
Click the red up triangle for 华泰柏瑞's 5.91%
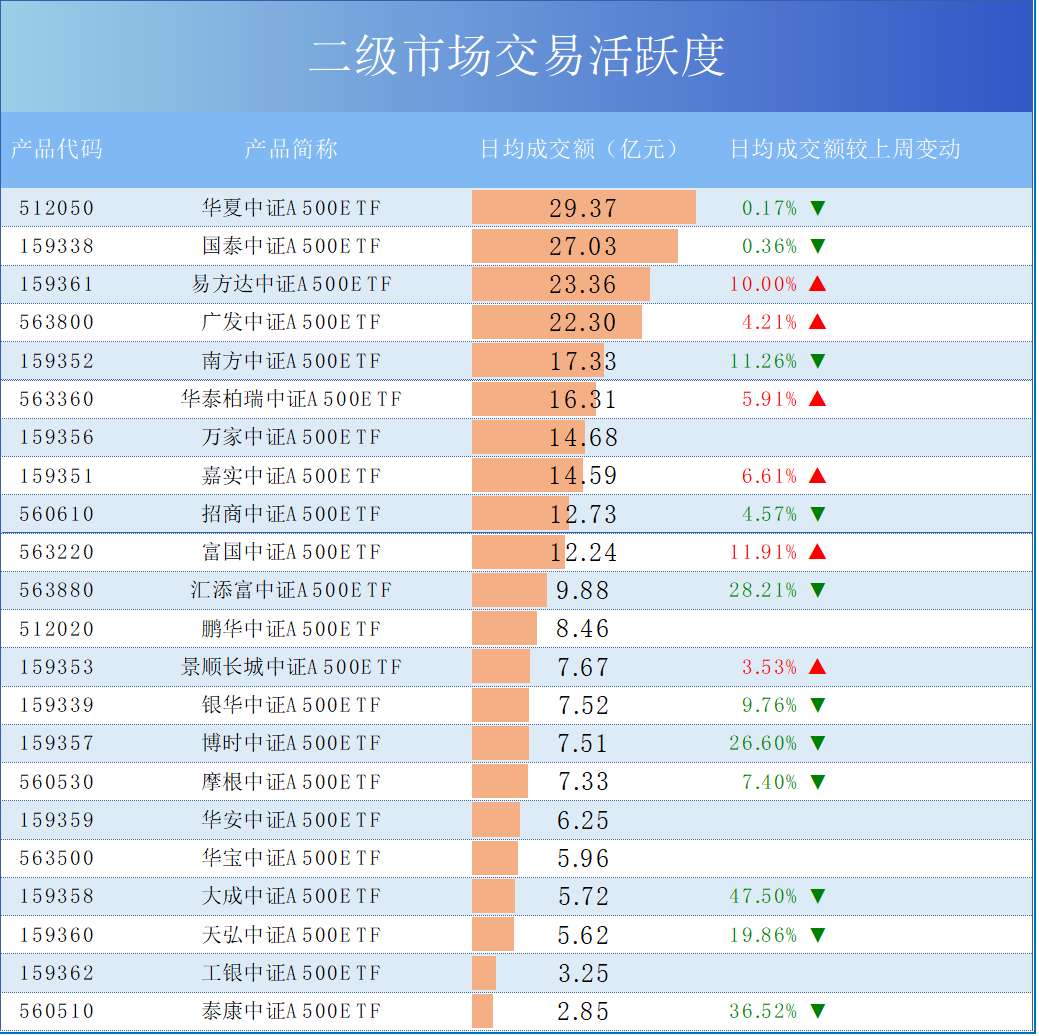[x=816, y=398]
